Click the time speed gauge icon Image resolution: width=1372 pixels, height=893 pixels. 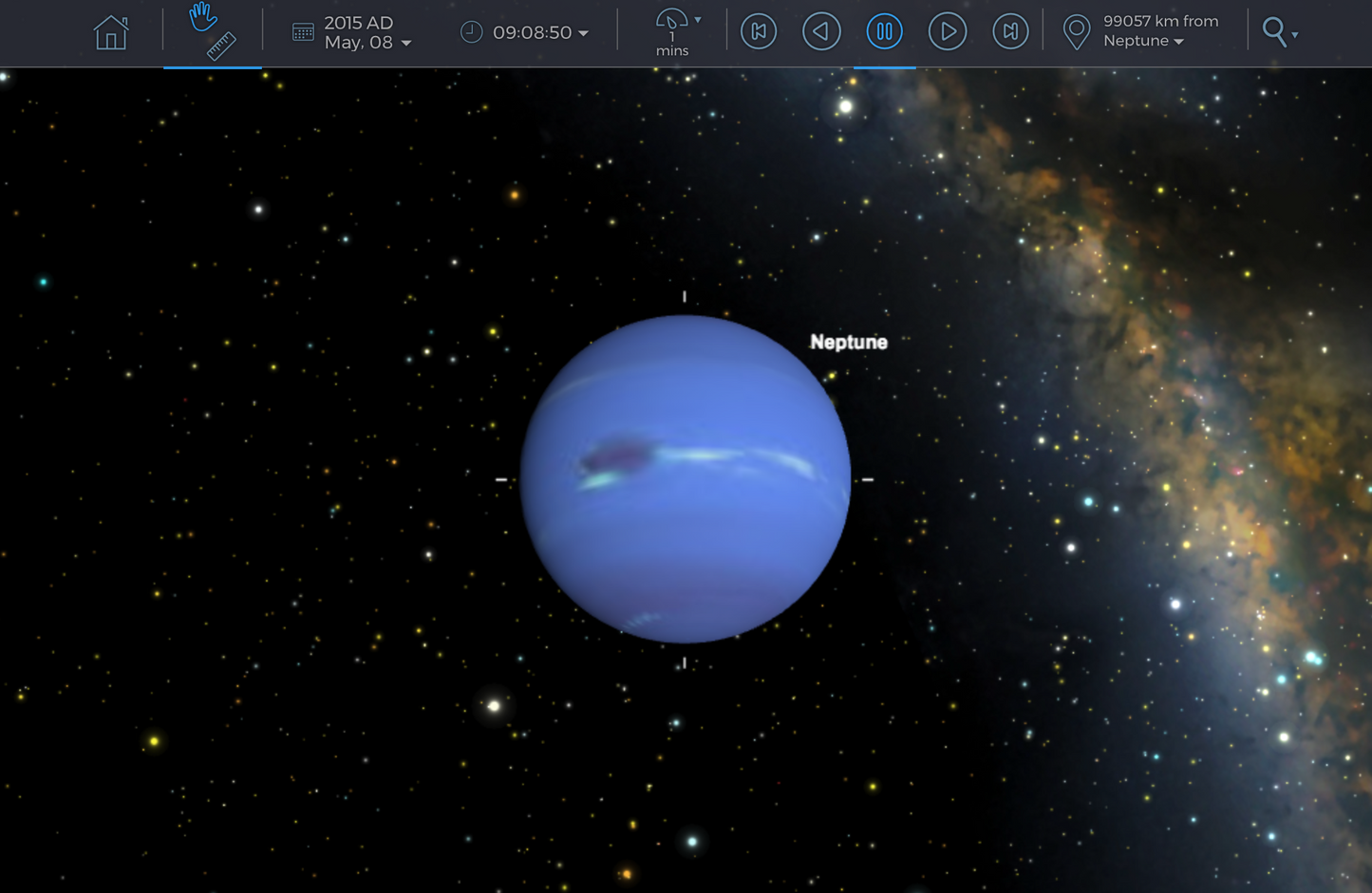click(672, 21)
